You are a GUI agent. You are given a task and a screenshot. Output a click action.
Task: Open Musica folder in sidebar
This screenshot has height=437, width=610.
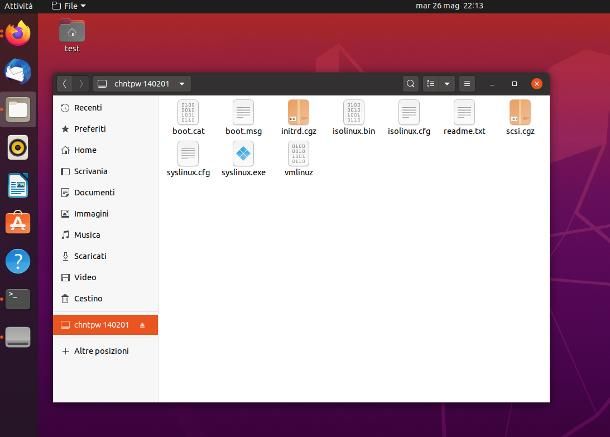coord(106,235)
